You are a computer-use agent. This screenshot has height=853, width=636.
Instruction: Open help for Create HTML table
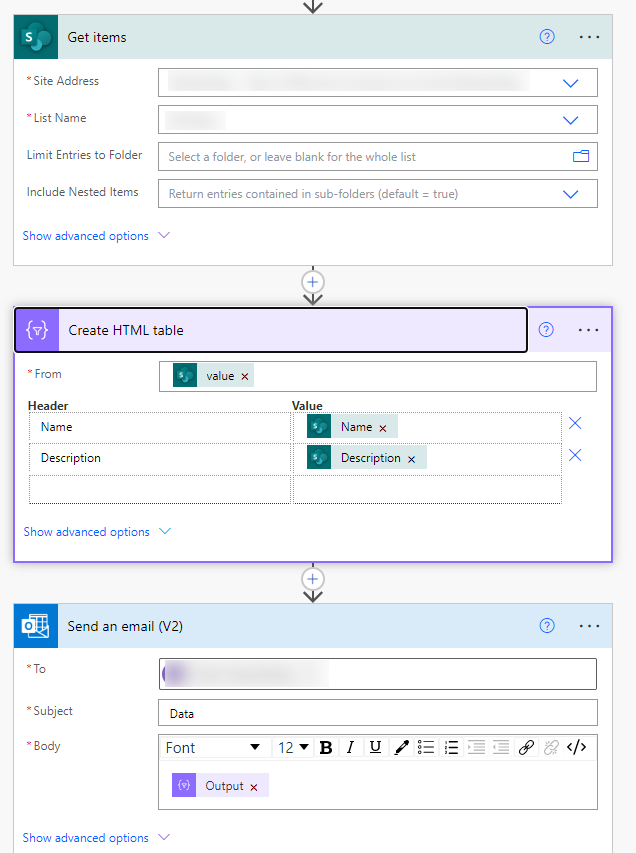point(546,330)
